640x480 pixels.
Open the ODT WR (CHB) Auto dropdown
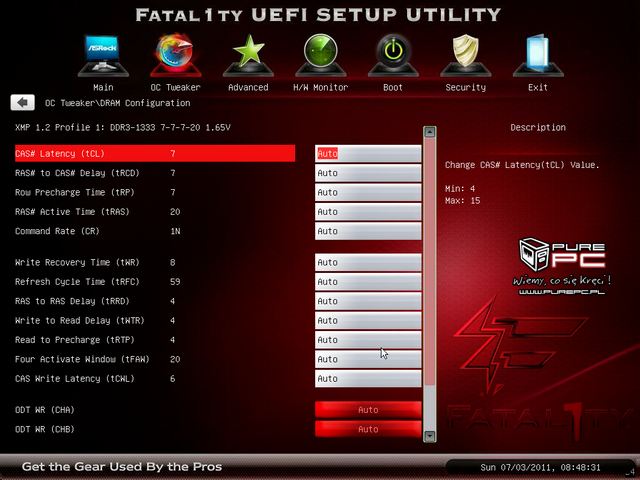(368, 429)
